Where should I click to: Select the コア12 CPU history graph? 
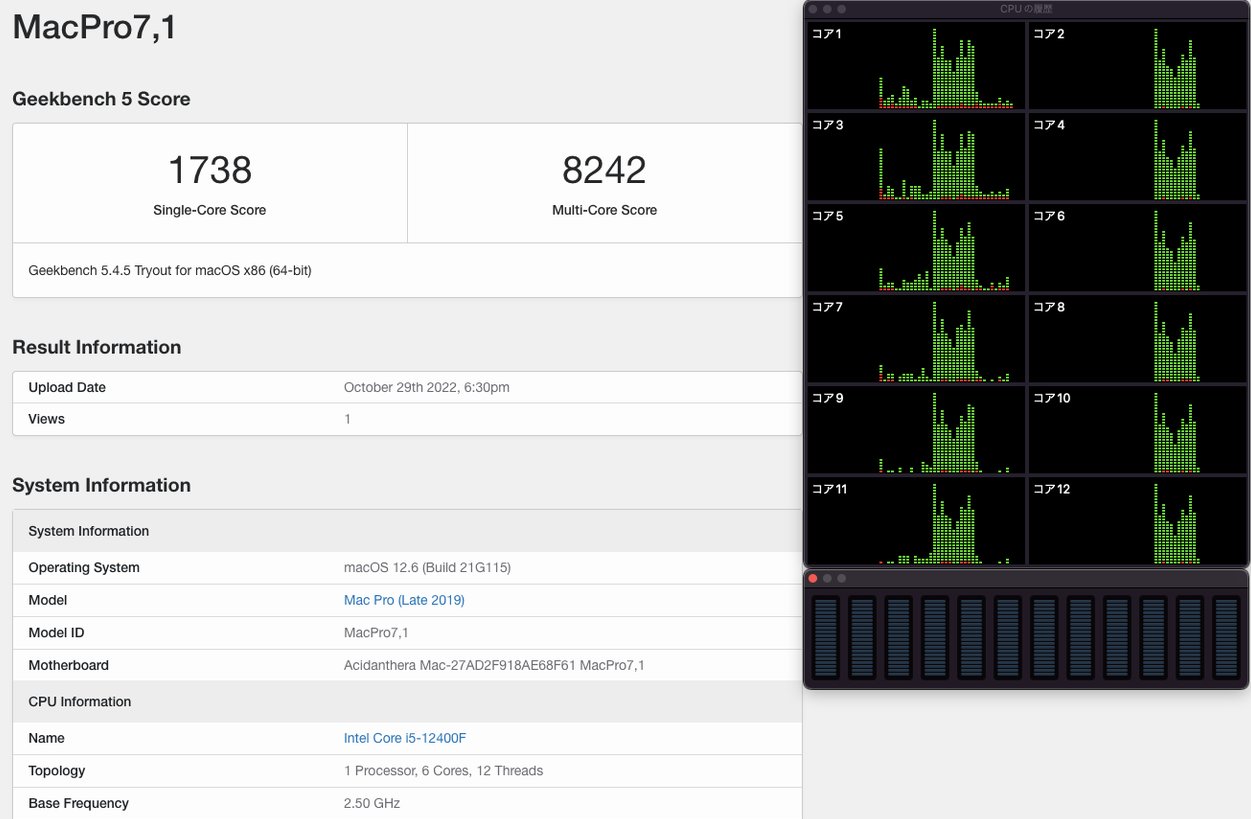[1138, 521]
